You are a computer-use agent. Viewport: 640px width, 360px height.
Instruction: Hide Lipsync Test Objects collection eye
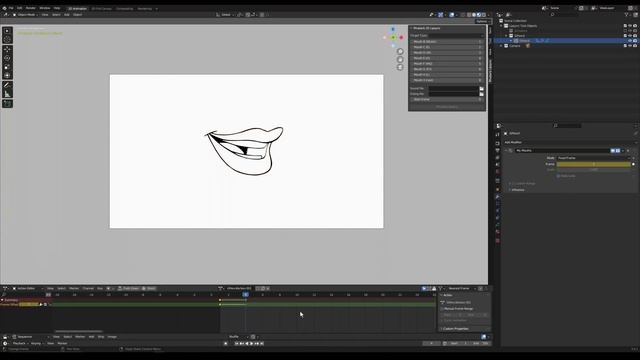pyautogui.click(x=630, y=26)
